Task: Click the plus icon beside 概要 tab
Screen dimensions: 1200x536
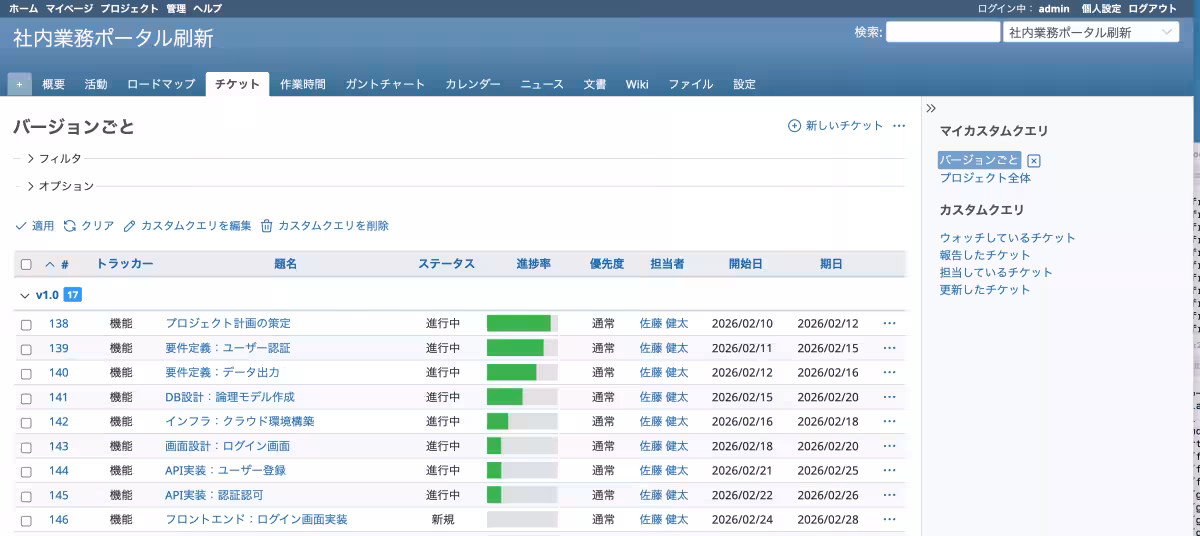Action: 19,85
